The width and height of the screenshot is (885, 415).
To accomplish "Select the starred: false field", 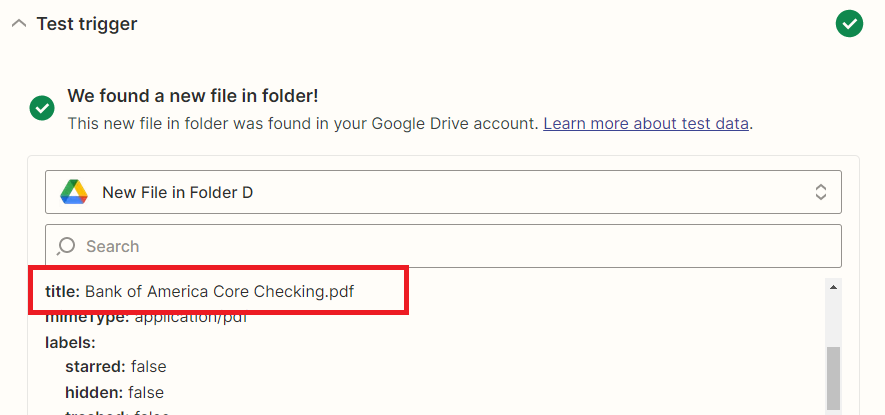I will pos(116,366).
